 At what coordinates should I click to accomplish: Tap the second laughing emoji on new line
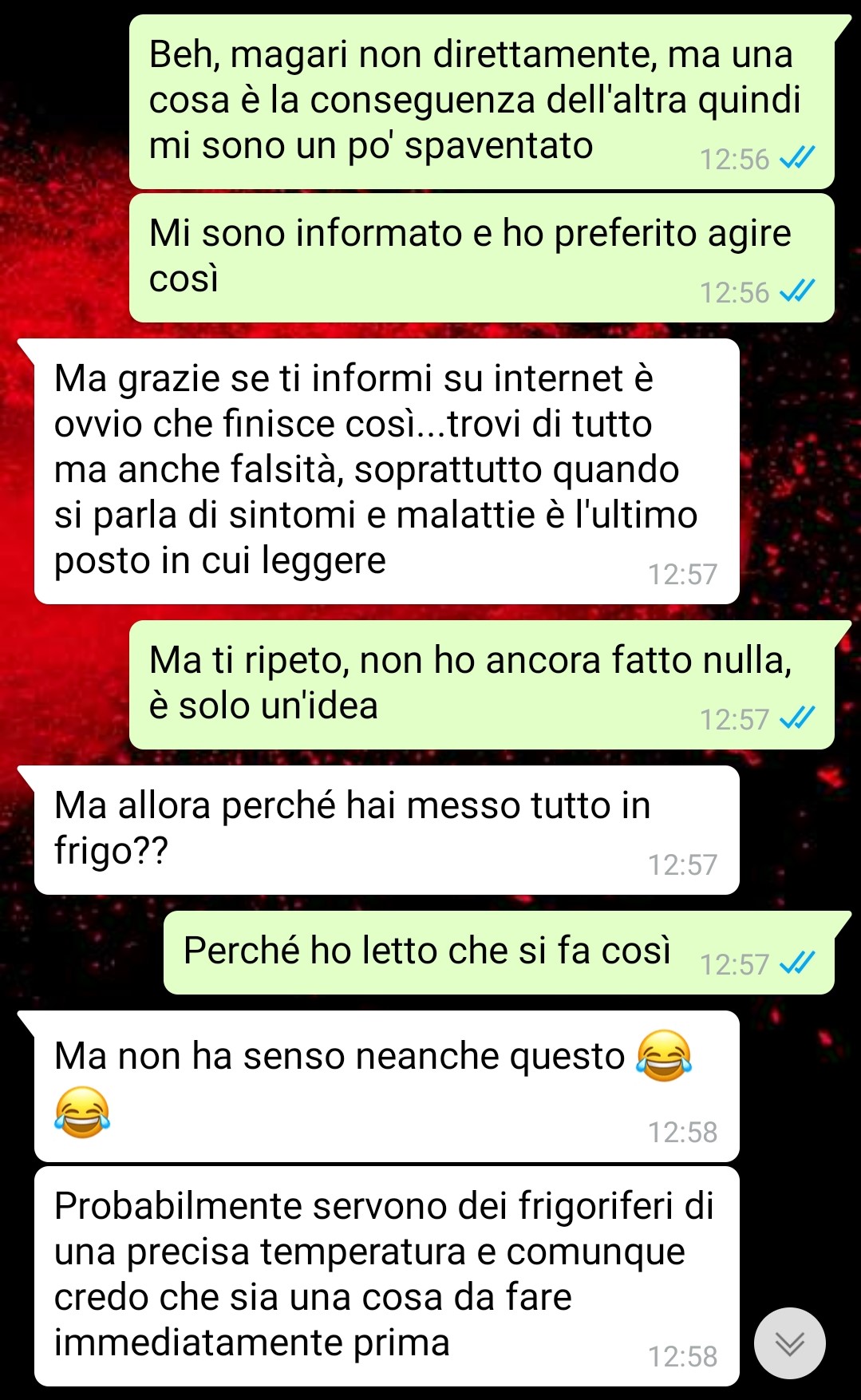(82, 1112)
